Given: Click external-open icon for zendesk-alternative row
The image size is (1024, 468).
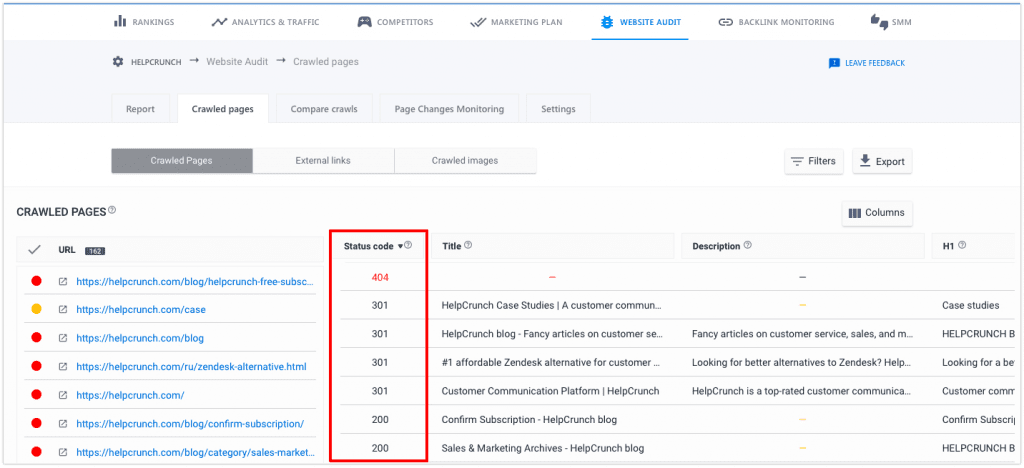Looking at the screenshot, I should (63, 367).
